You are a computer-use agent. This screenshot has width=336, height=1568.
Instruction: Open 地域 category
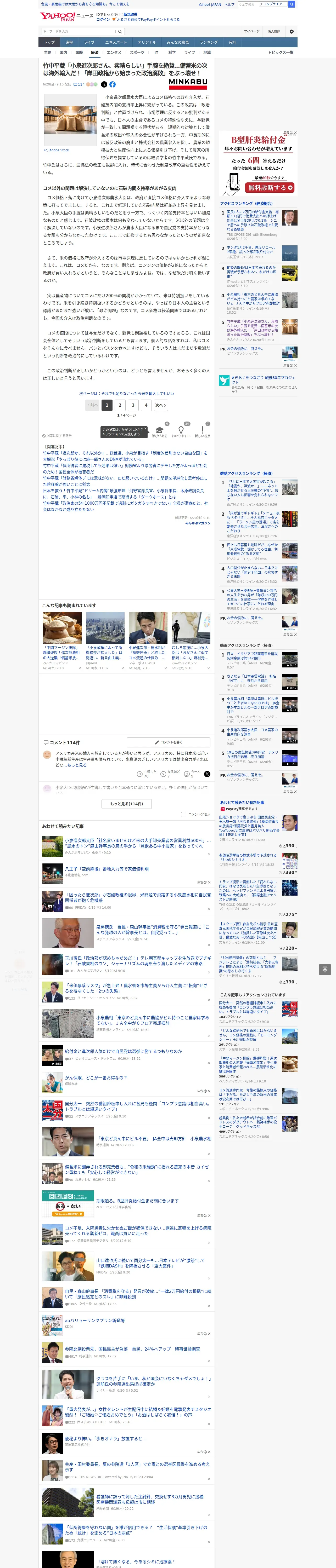click(207, 52)
